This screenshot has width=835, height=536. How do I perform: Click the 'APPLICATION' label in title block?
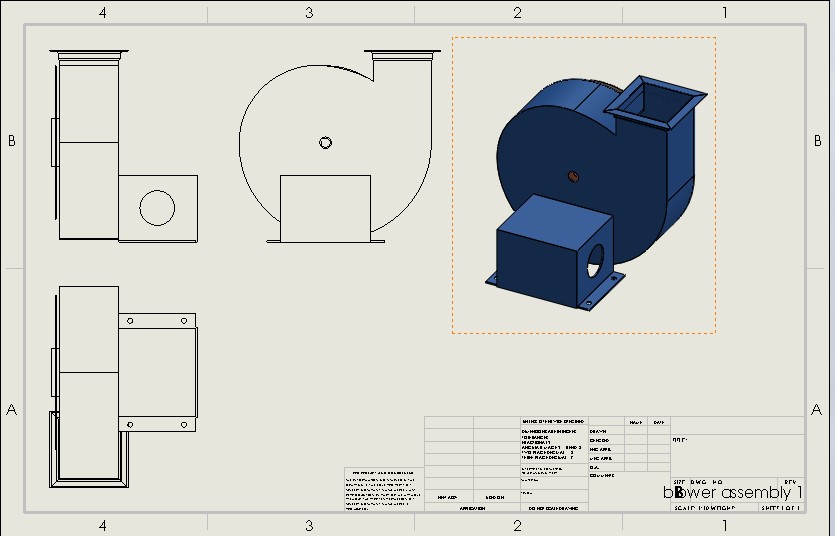point(472,509)
